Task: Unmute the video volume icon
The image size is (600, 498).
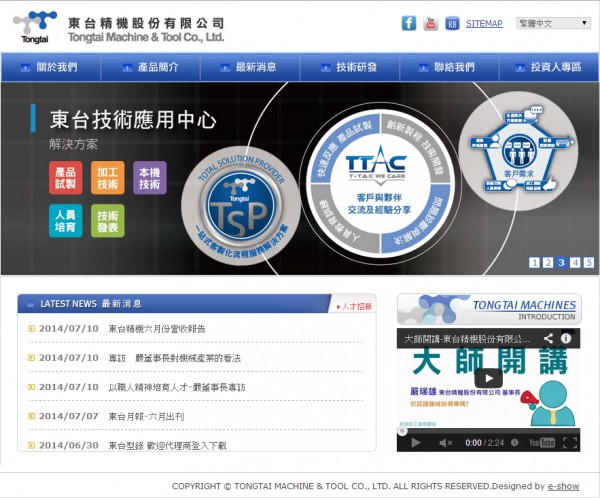Action: tap(445, 443)
